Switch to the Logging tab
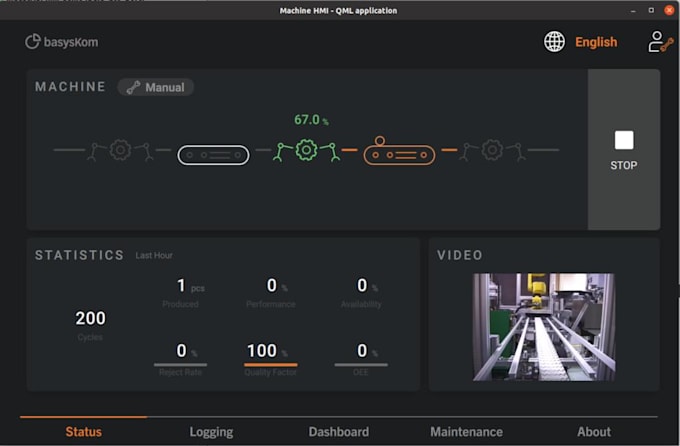680x446 pixels. (211, 432)
